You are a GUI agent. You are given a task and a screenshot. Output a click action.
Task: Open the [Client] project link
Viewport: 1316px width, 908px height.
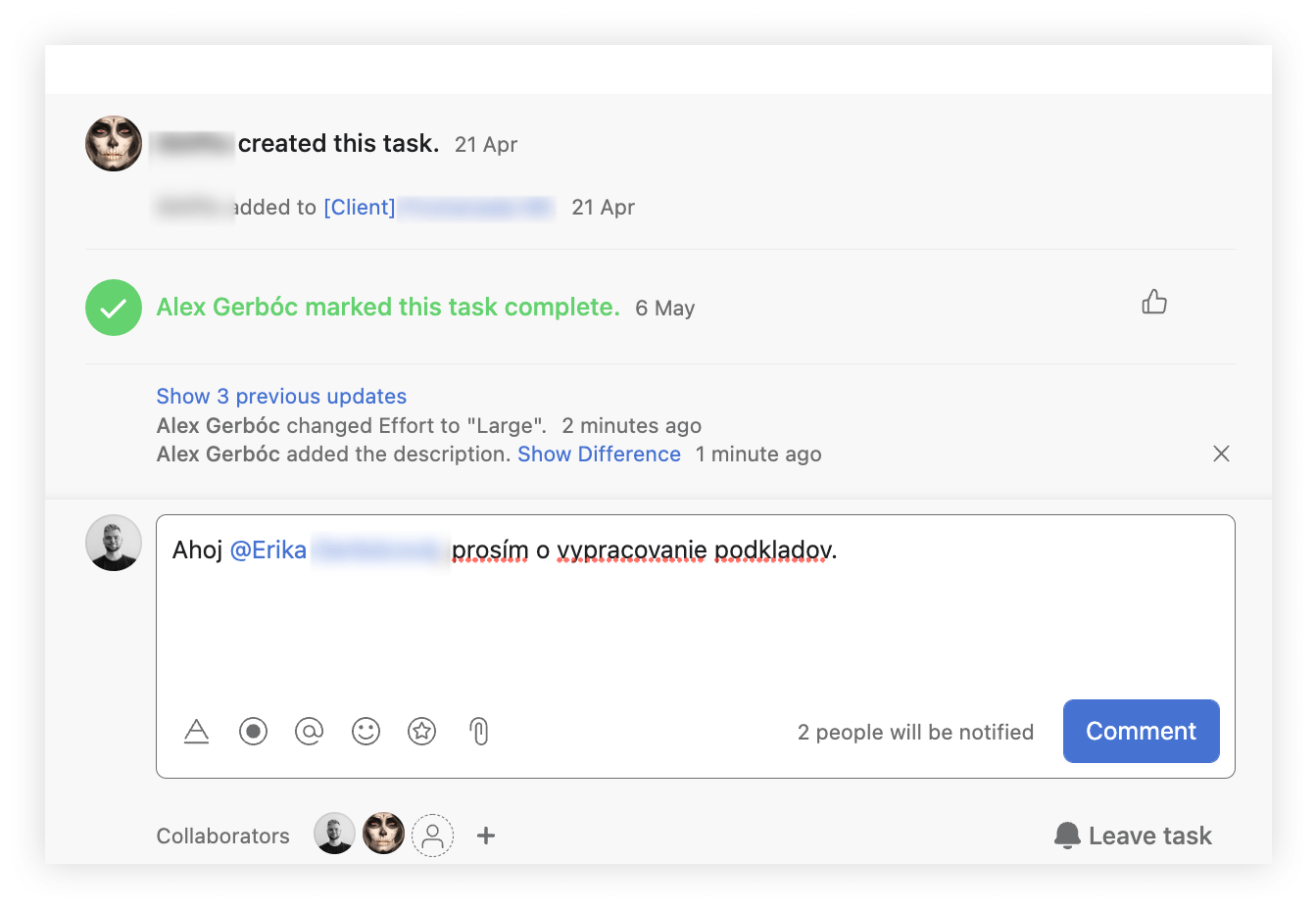click(360, 208)
